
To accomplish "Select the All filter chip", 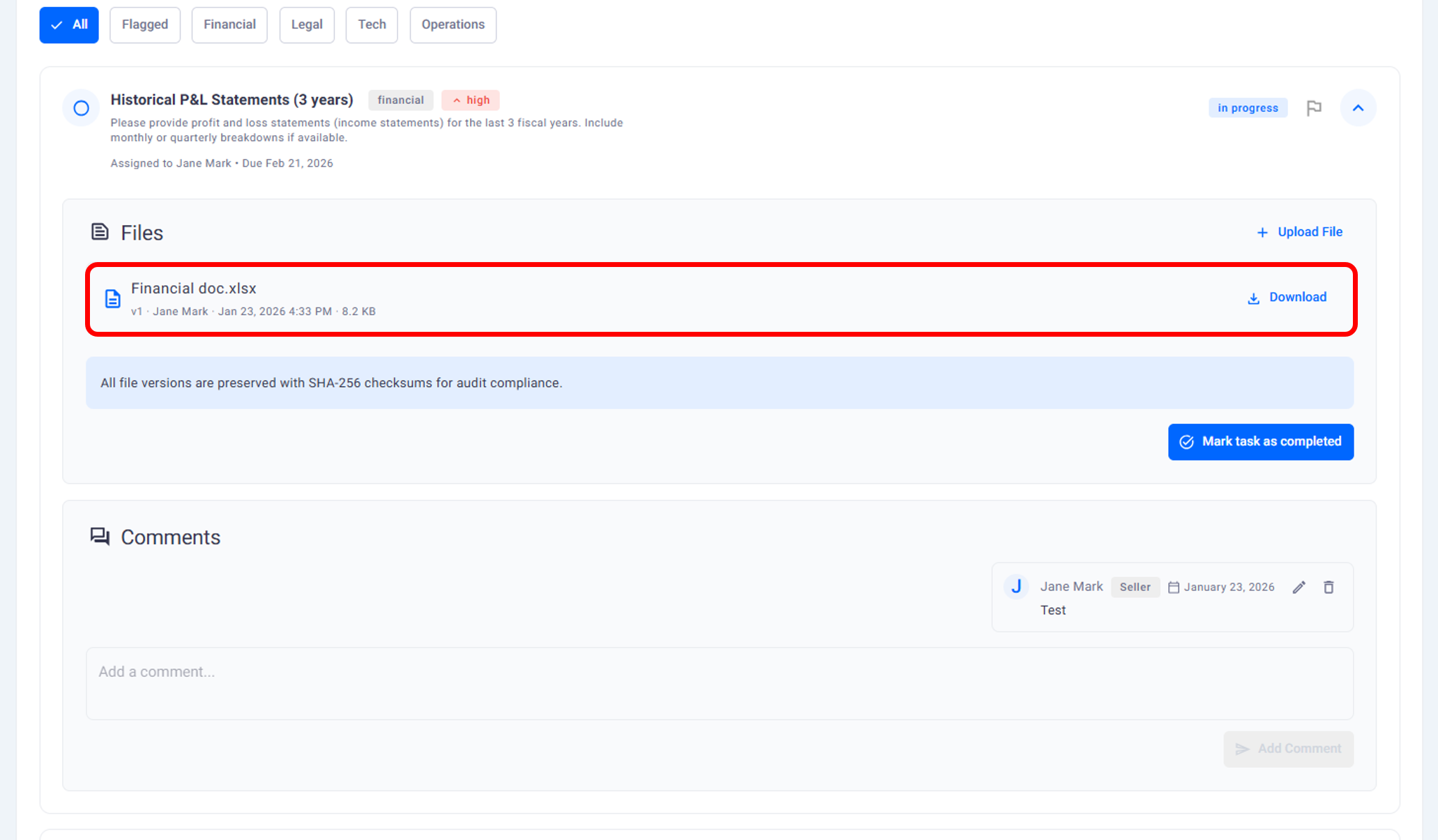I will (x=69, y=25).
